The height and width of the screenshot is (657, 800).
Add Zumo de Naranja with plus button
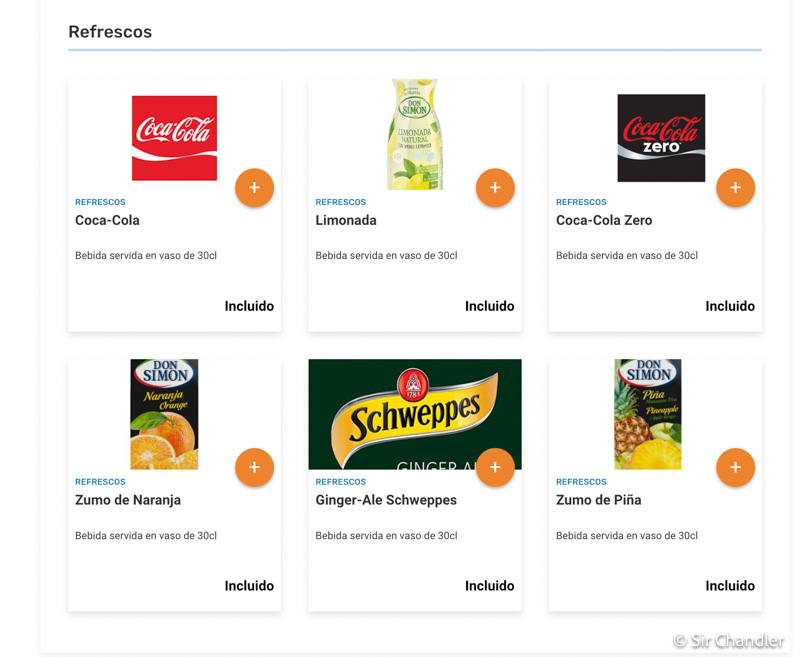click(254, 467)
